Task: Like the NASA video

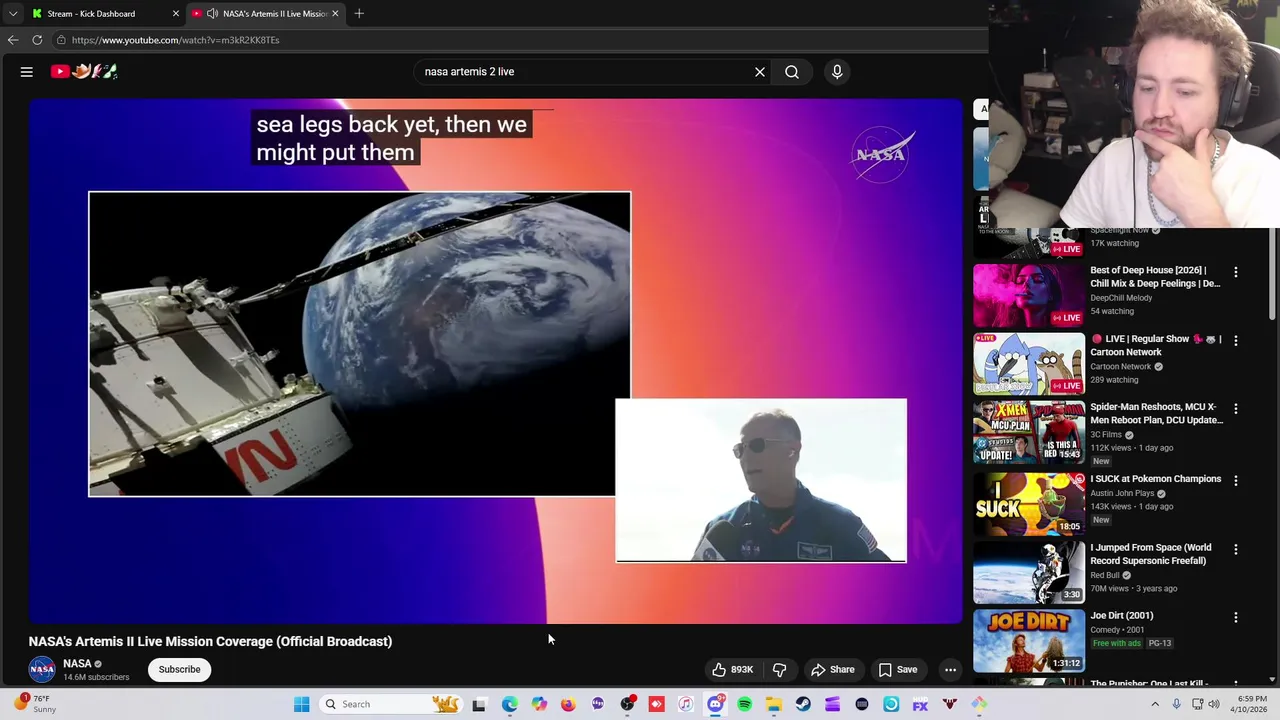Action: point(732,670)
